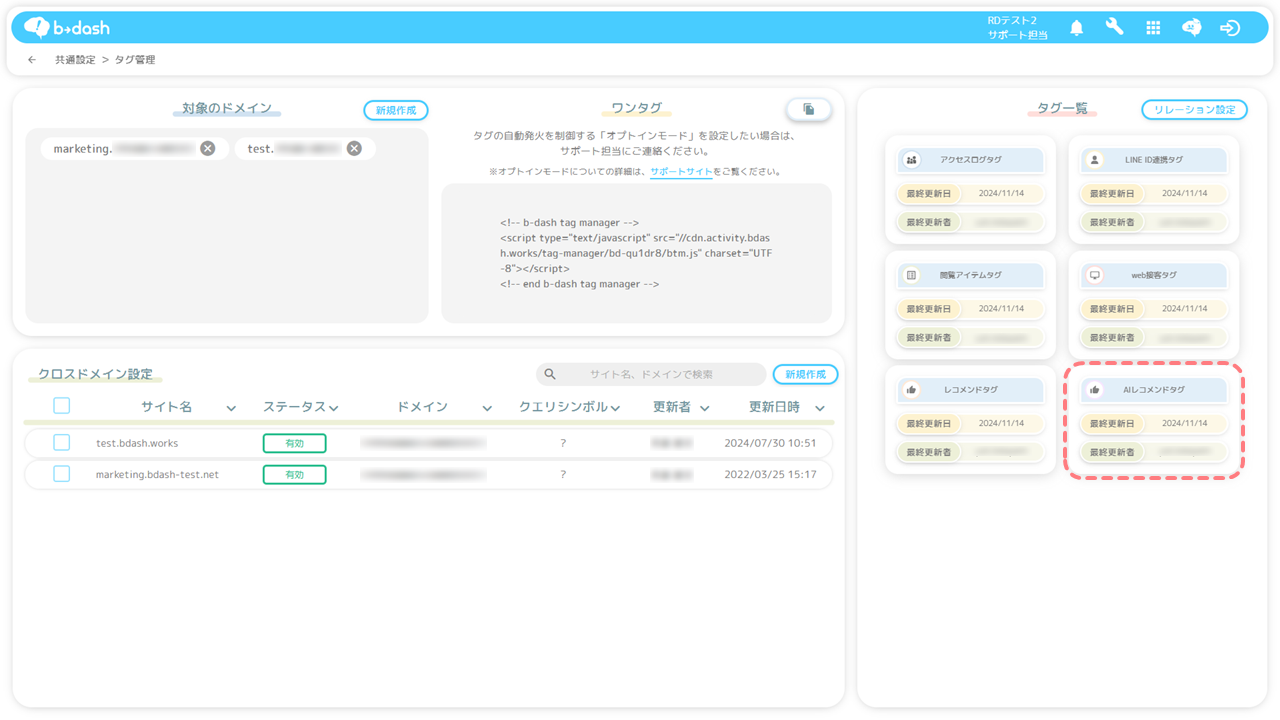Viewport: 1280px width, 720px height.
Task: Expand the ドメイン column sort arrow
Action: pyautogui.click(x=487, y=408)
